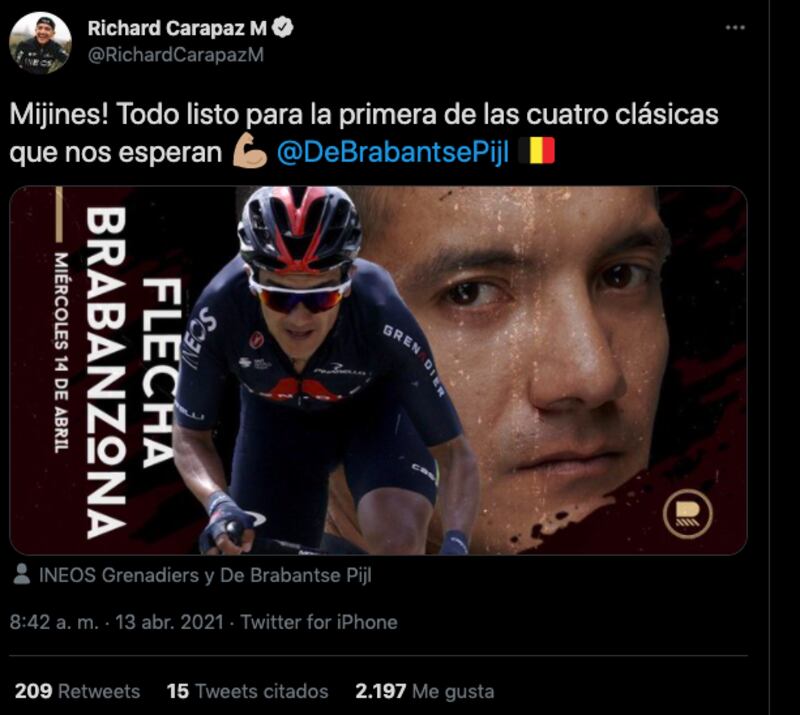Click the gold circular logo on image
Image resolution: width=800 pixels, height=715 pixels.
coord(687,514)
